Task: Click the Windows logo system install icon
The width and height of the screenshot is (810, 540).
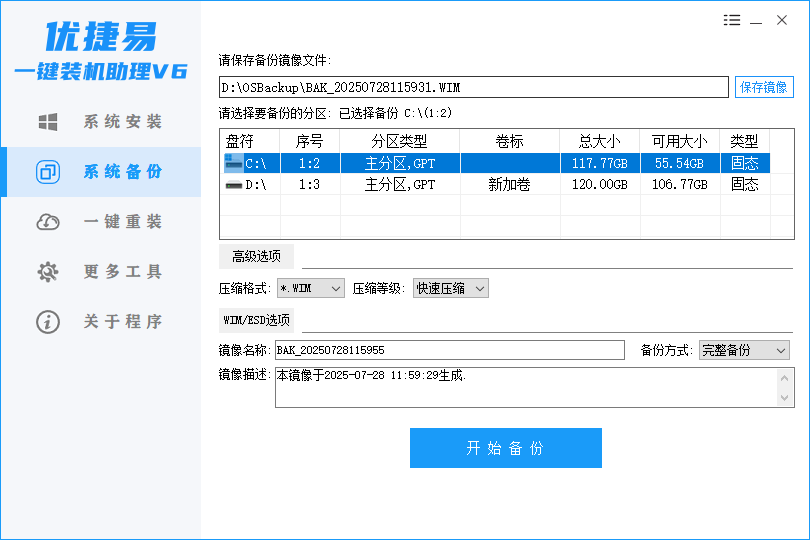Action: click(x=48, y=122)
